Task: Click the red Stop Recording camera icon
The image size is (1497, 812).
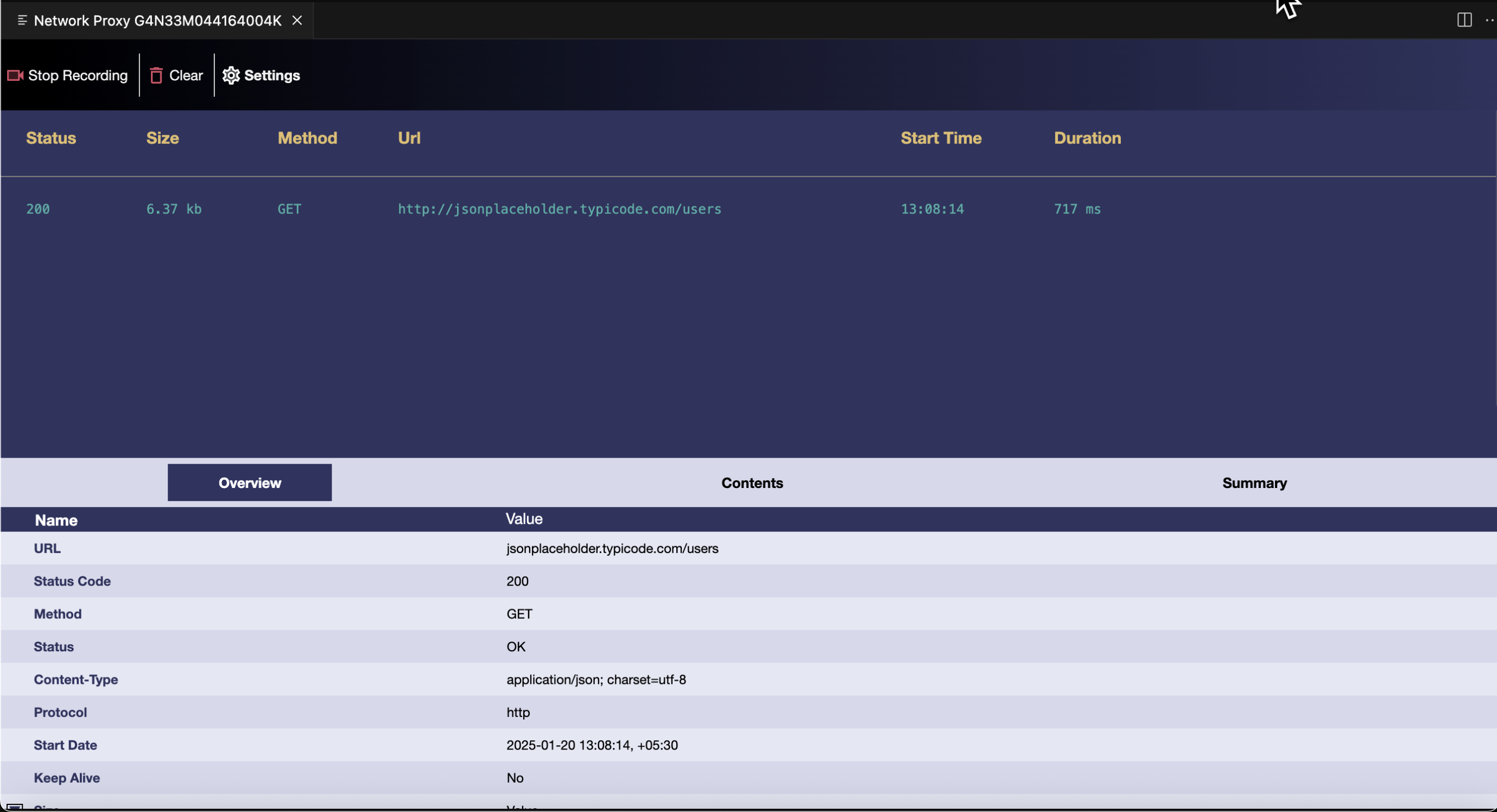Action: (15, 75)
